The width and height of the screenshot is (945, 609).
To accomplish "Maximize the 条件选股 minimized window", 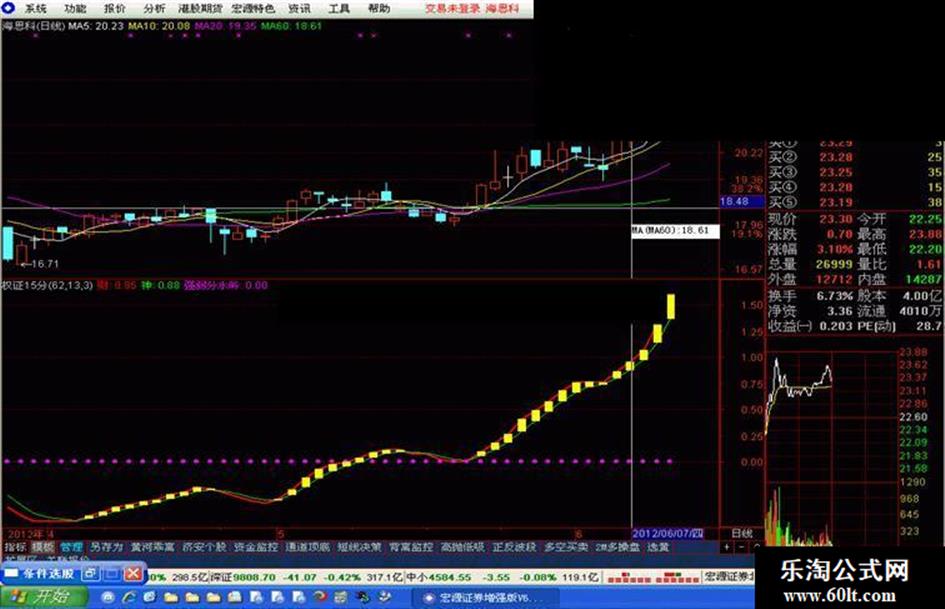I will [x=112, y=573].
